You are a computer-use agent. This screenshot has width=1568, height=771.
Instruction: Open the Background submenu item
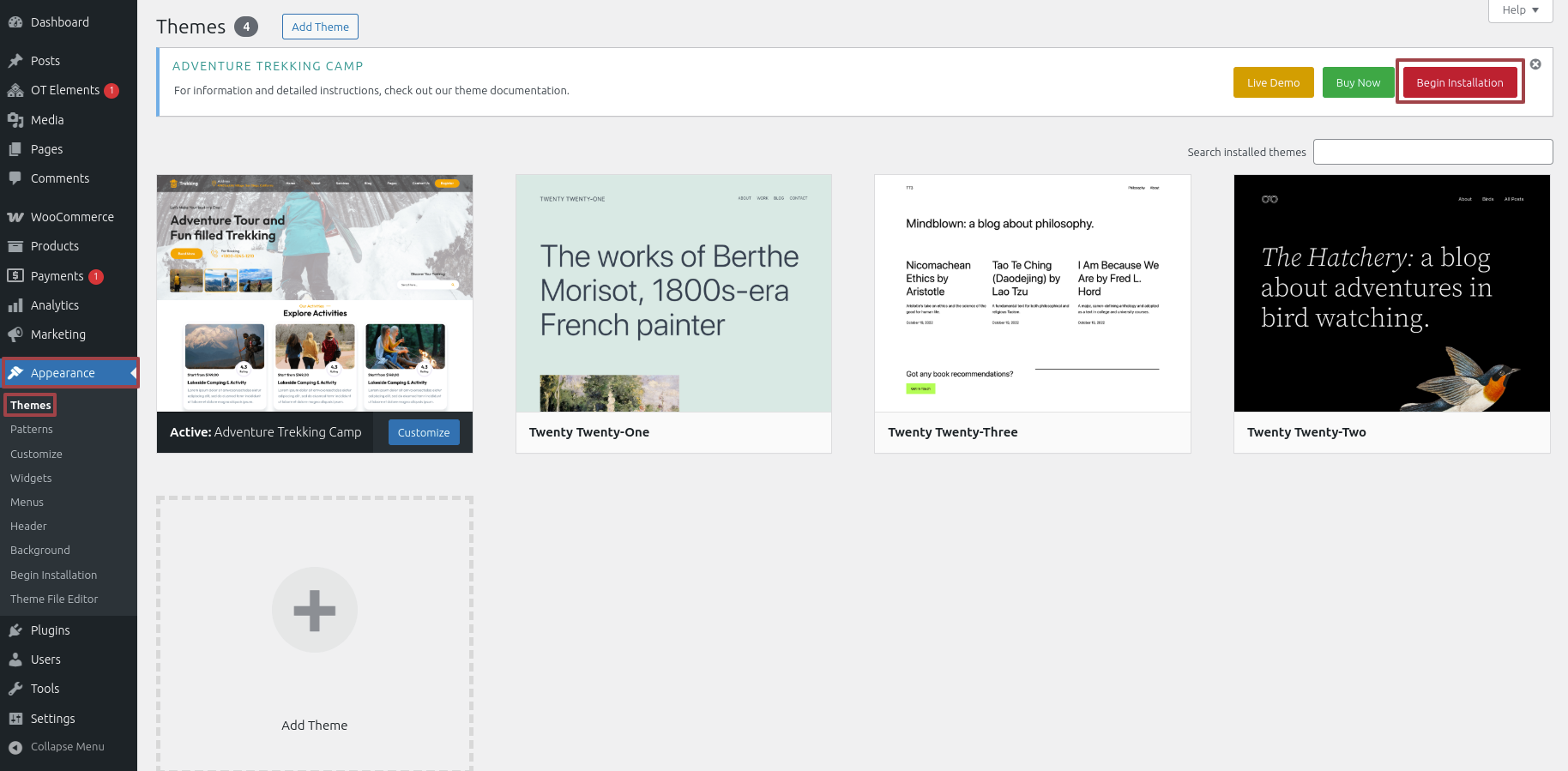tap(40, 550)
